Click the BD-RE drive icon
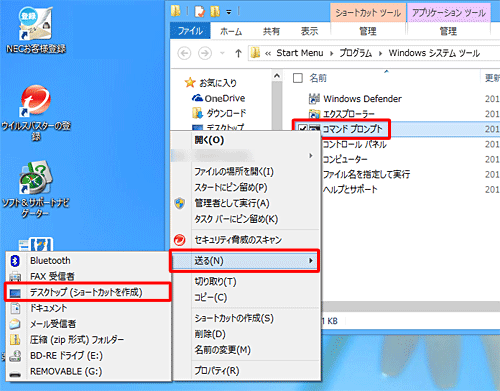500x391 pixels. tap(15, 356)
